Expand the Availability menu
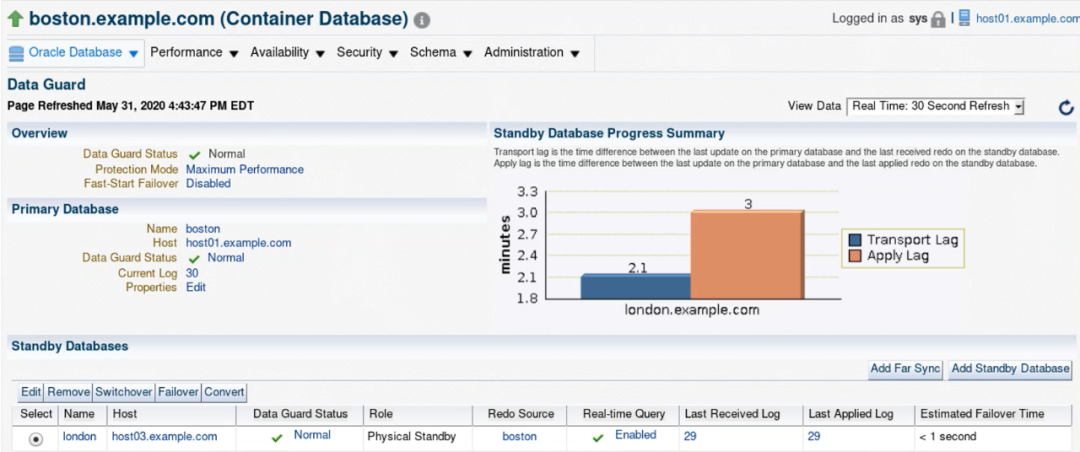The height and width of the screenshot is (452, 1080). pos(288,52)
